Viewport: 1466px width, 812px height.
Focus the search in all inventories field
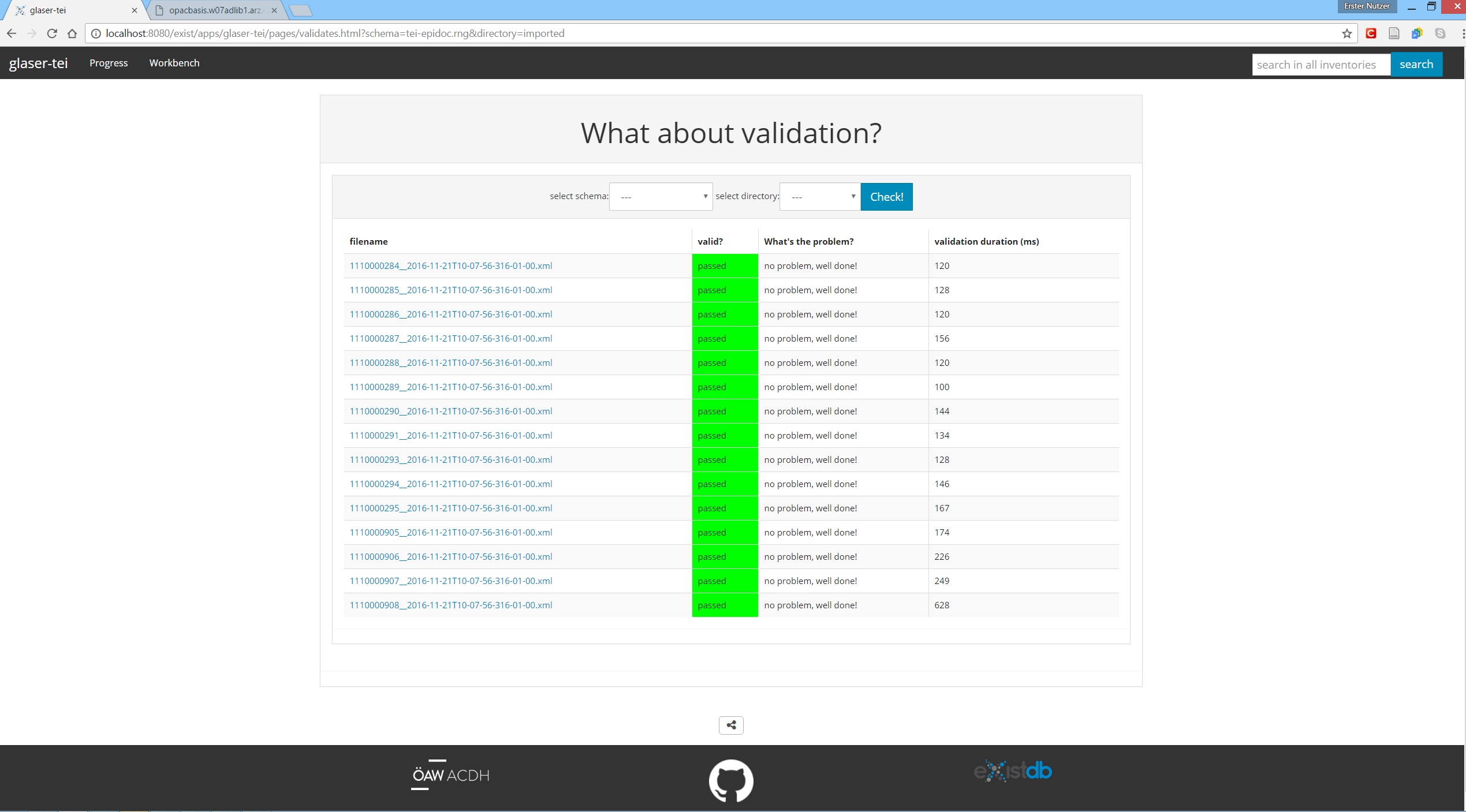tap(1320, 64)
